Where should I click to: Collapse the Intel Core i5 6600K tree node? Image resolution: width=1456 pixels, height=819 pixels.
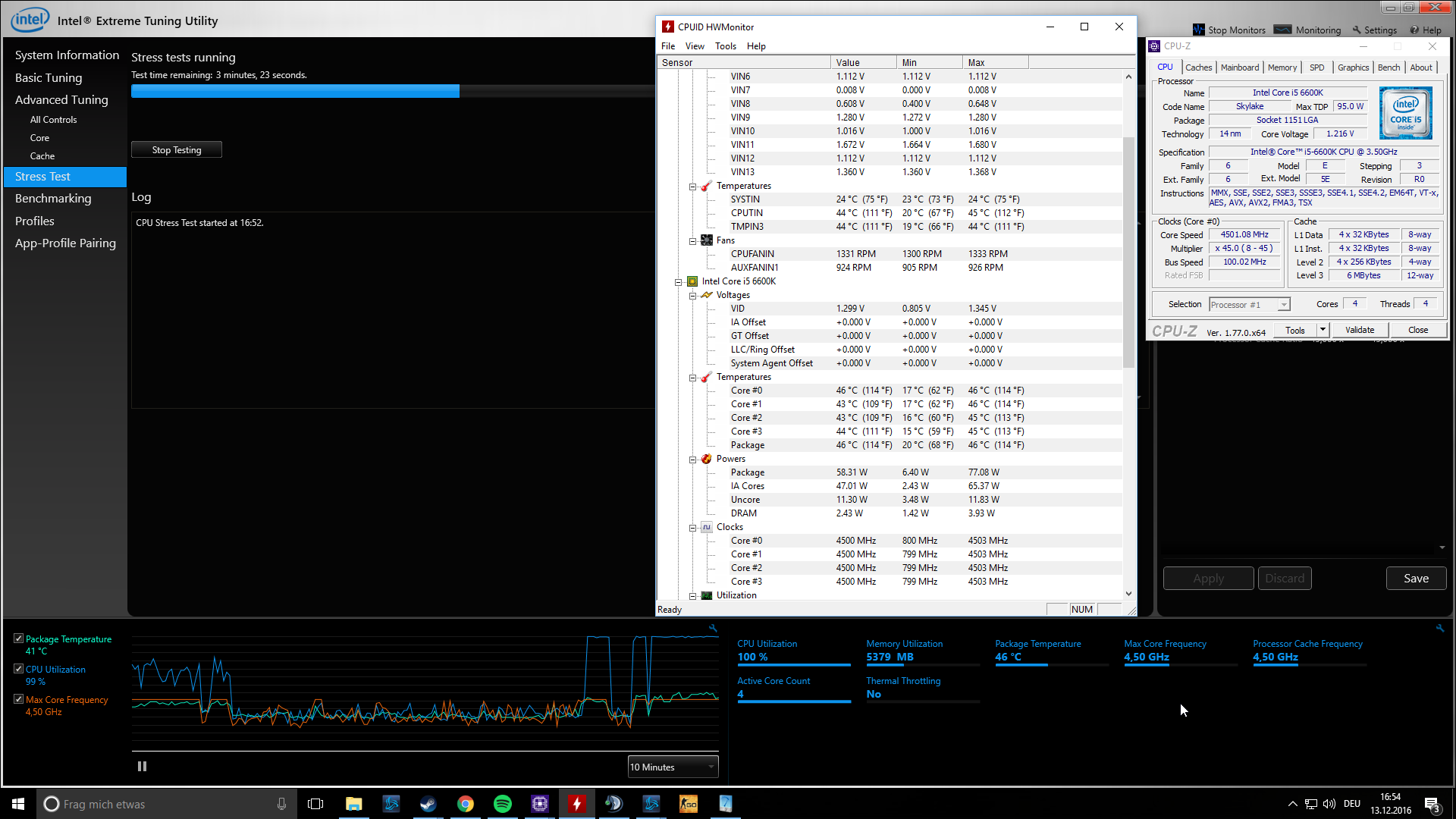[x=679, y=282]
